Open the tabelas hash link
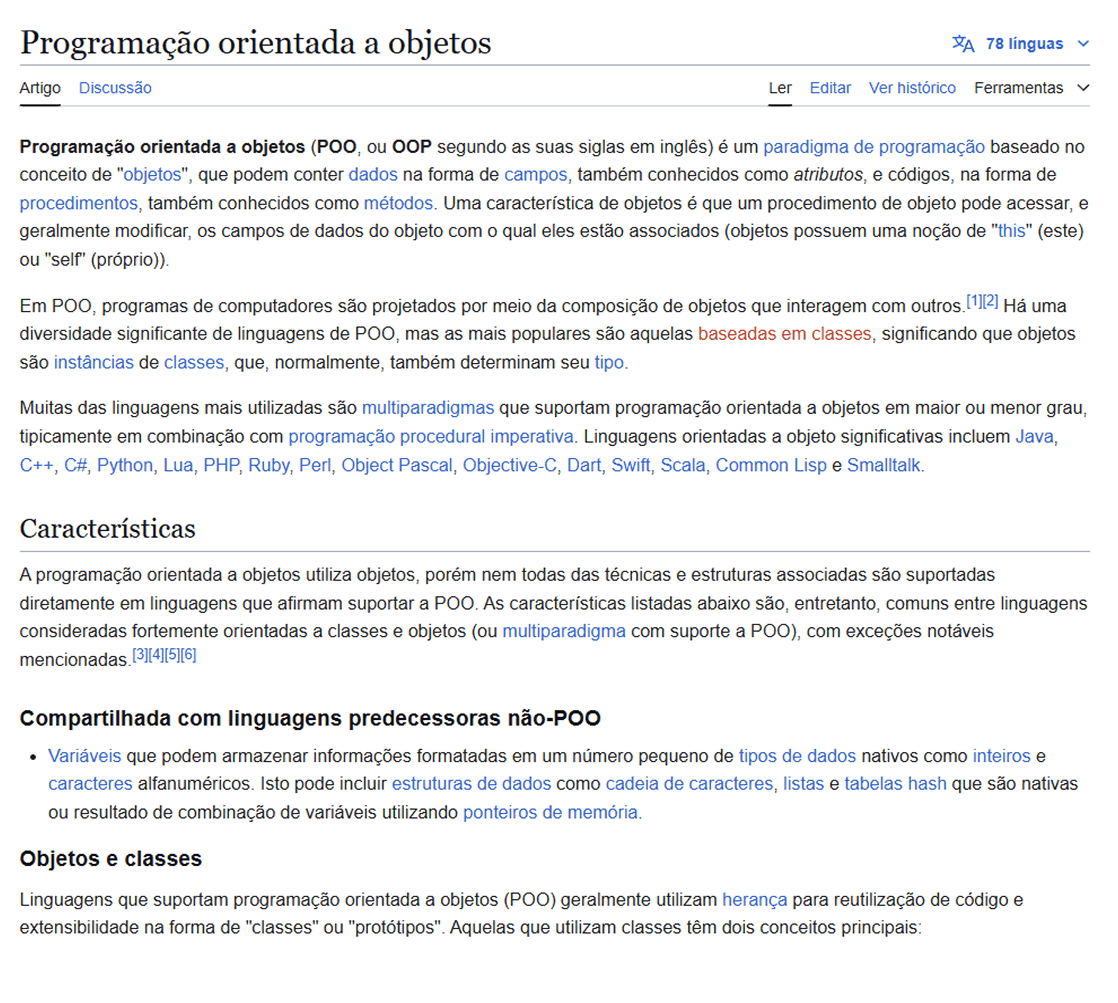1118x1003 pixels. (x=895, y=784)
